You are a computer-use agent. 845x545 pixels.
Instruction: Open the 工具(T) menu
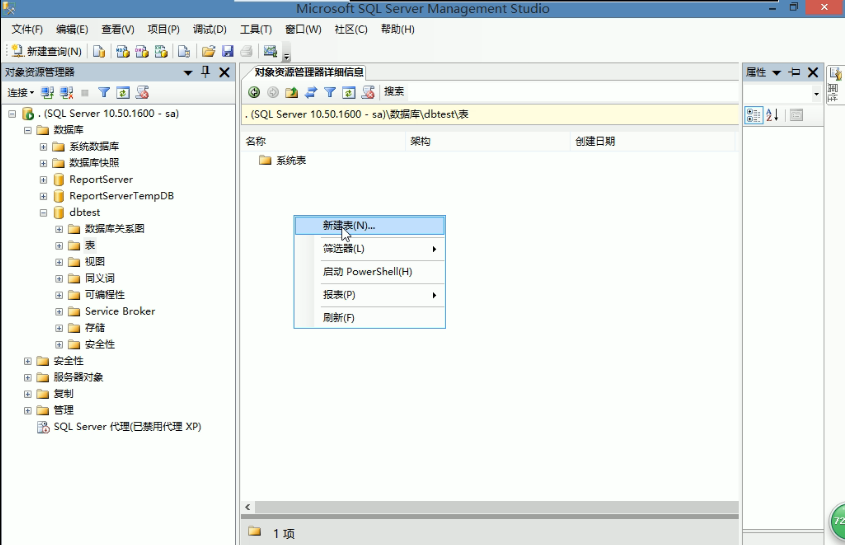[x=256, y=29]
